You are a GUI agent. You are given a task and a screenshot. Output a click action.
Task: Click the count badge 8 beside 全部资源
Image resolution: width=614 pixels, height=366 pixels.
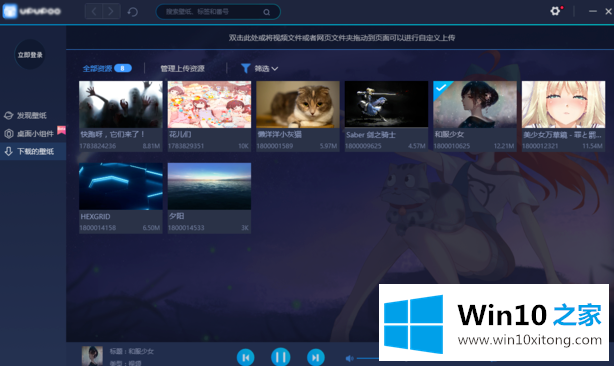pyautogui.click(x=123, y=69)
